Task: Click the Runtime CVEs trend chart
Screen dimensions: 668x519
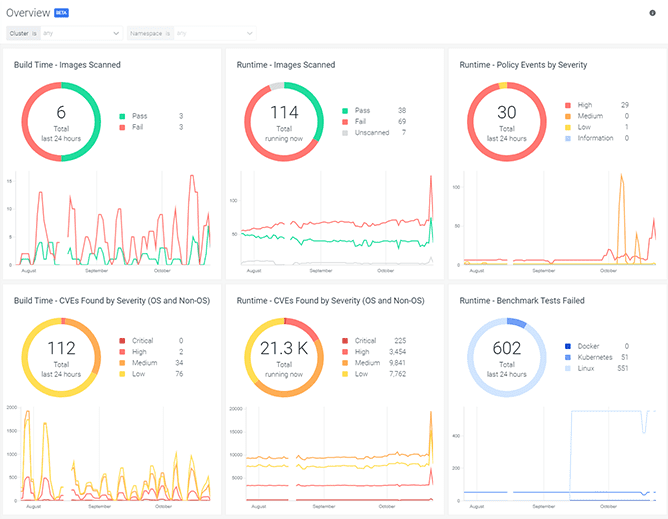Action: tap(332, 458)
